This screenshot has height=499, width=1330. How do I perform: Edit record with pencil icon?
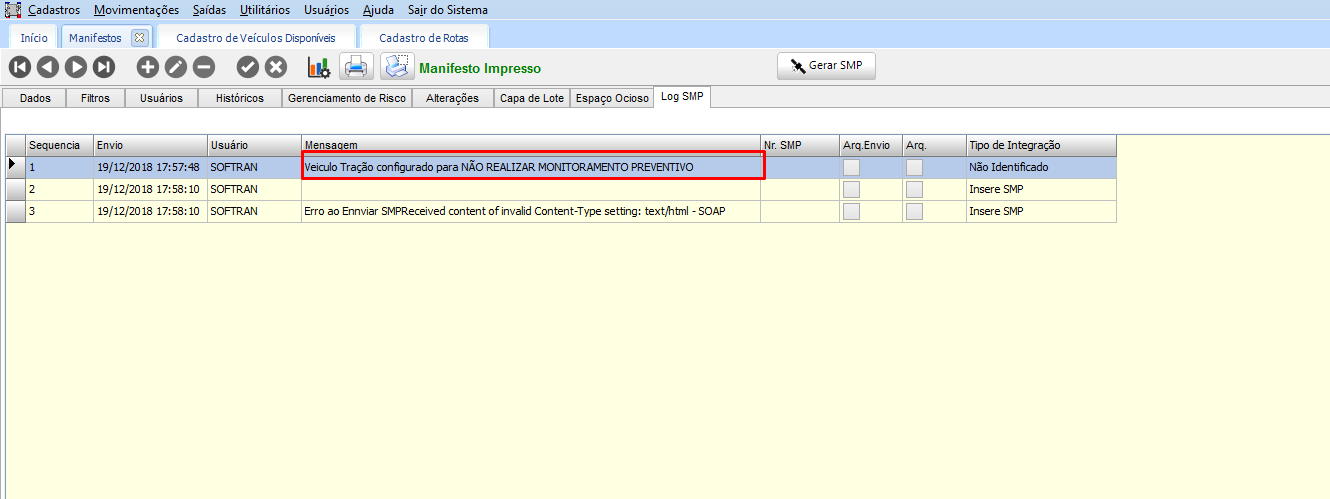tap(176, 67)
